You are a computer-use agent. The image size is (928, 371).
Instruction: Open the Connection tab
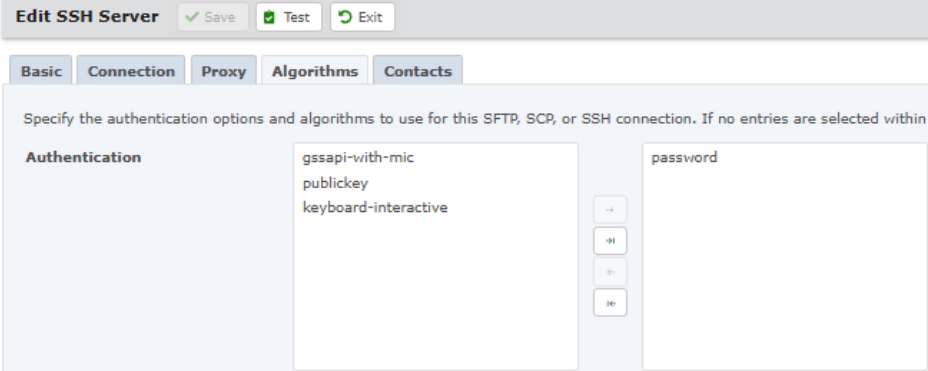131,71
